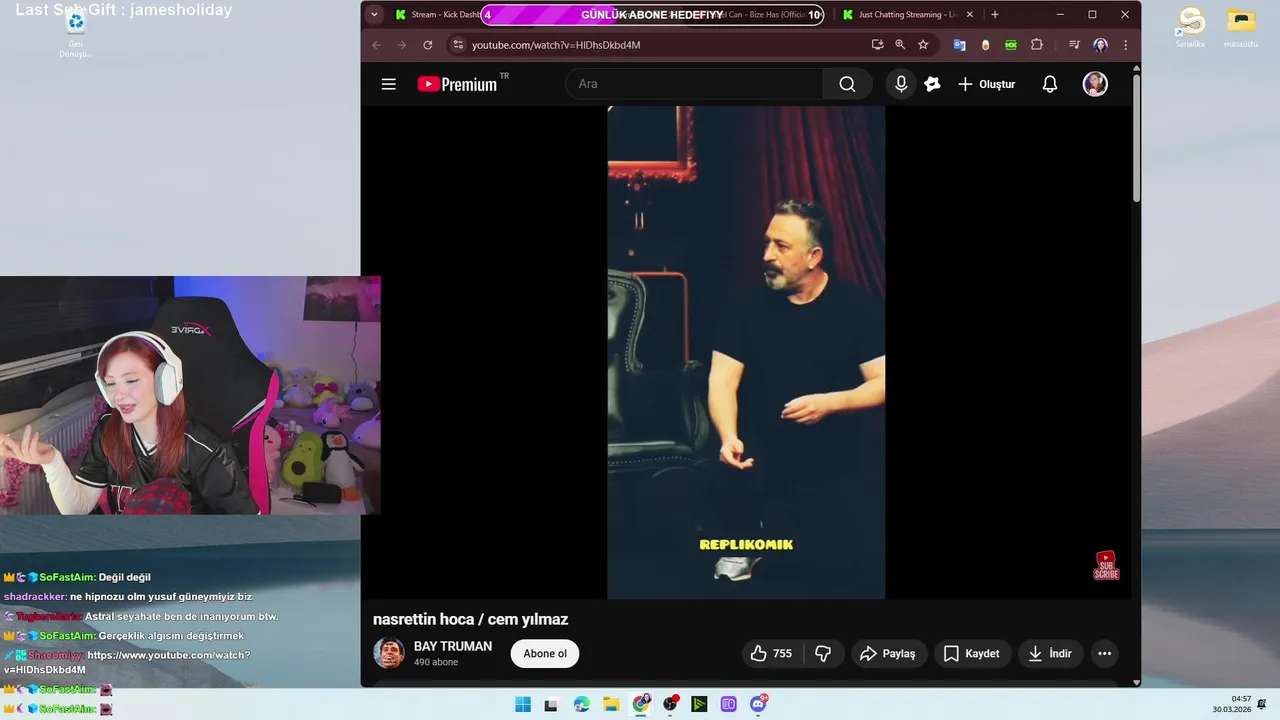Click the video title 'nasrettin hoca / cem yılmaz'

coord(471,619)
